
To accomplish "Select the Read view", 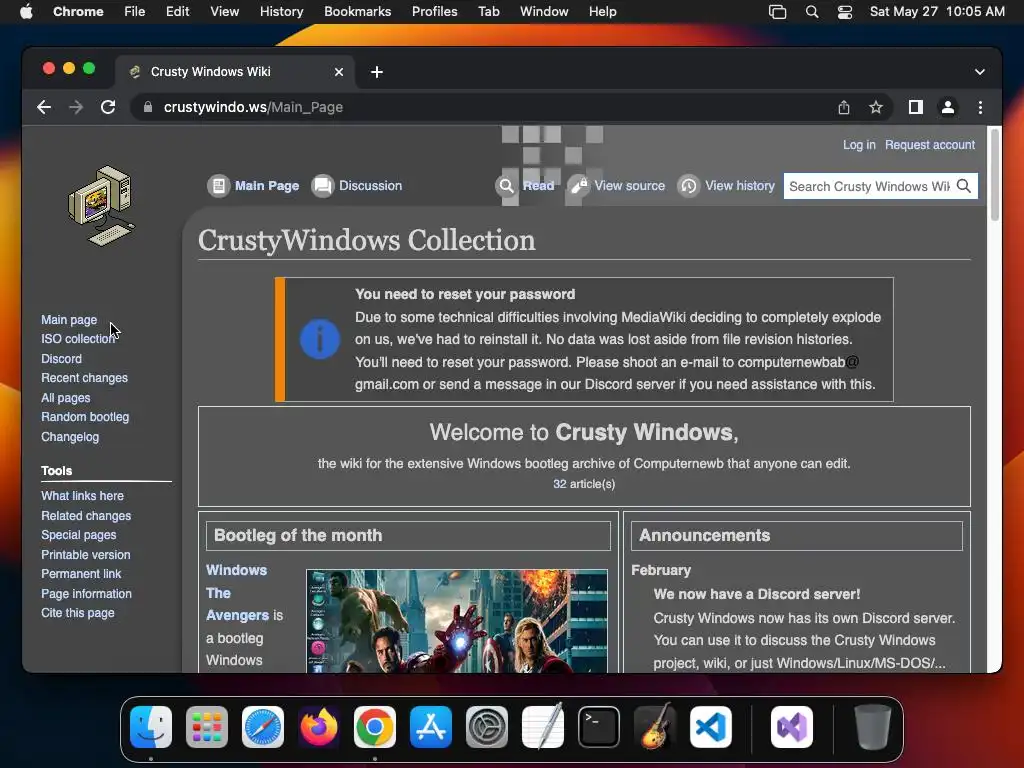I will pyautogui.click(x=525, y=185).
